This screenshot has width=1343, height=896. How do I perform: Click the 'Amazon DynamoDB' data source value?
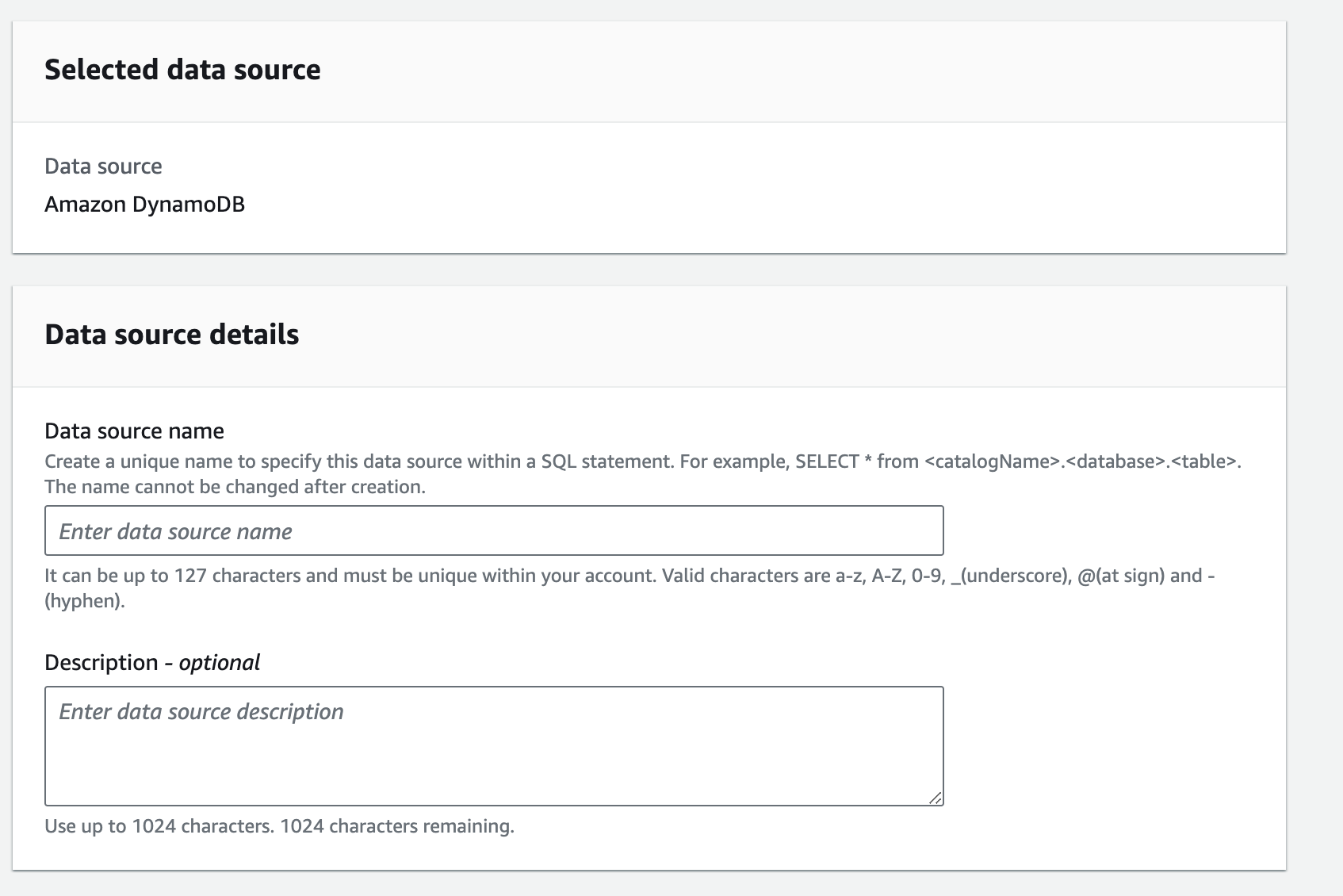point(146,204)
